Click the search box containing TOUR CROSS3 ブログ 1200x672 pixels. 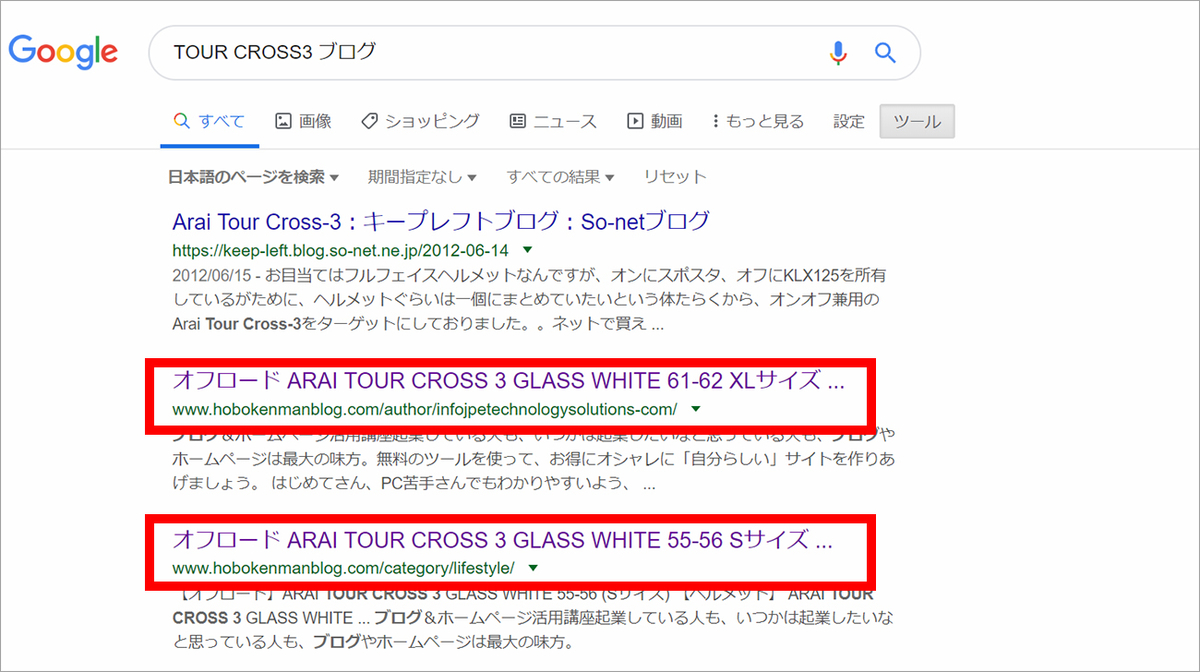point(534,52)
